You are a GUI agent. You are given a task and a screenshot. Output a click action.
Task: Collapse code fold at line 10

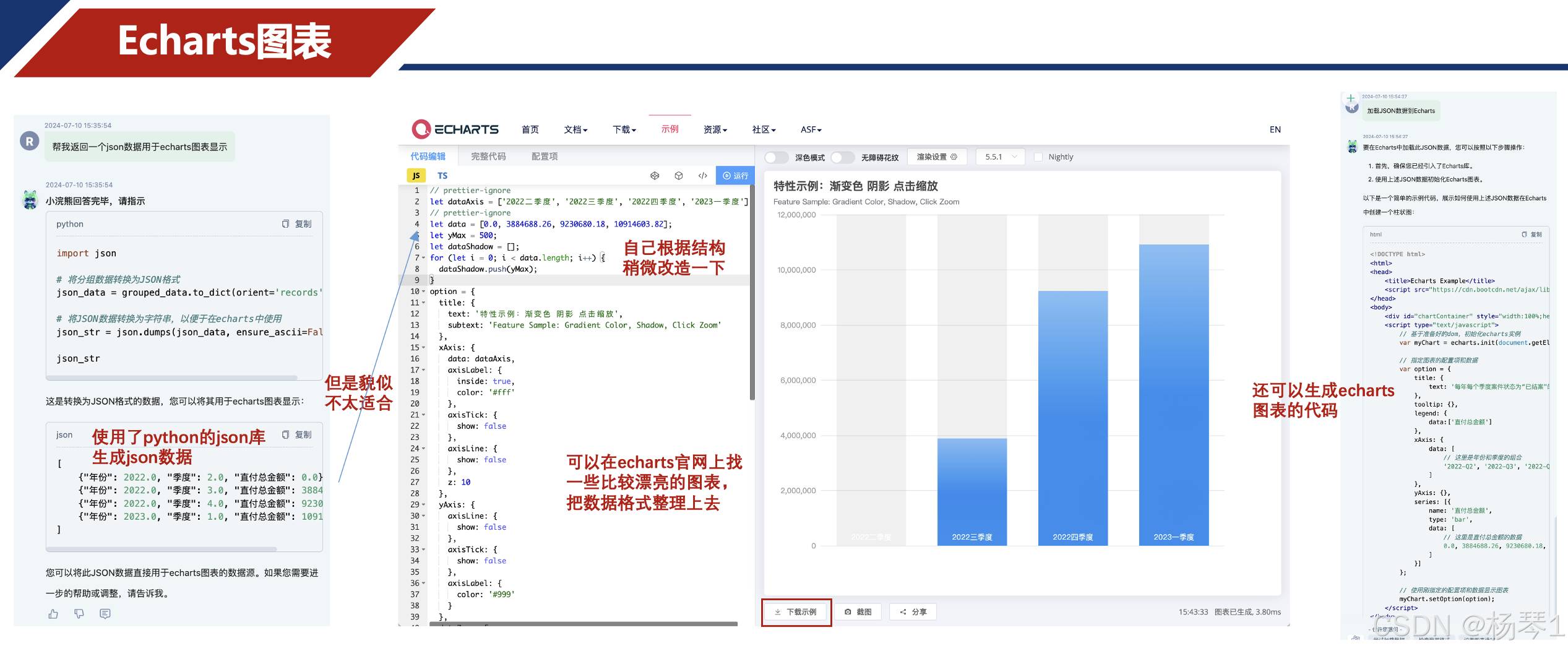(x=424, y=291)
